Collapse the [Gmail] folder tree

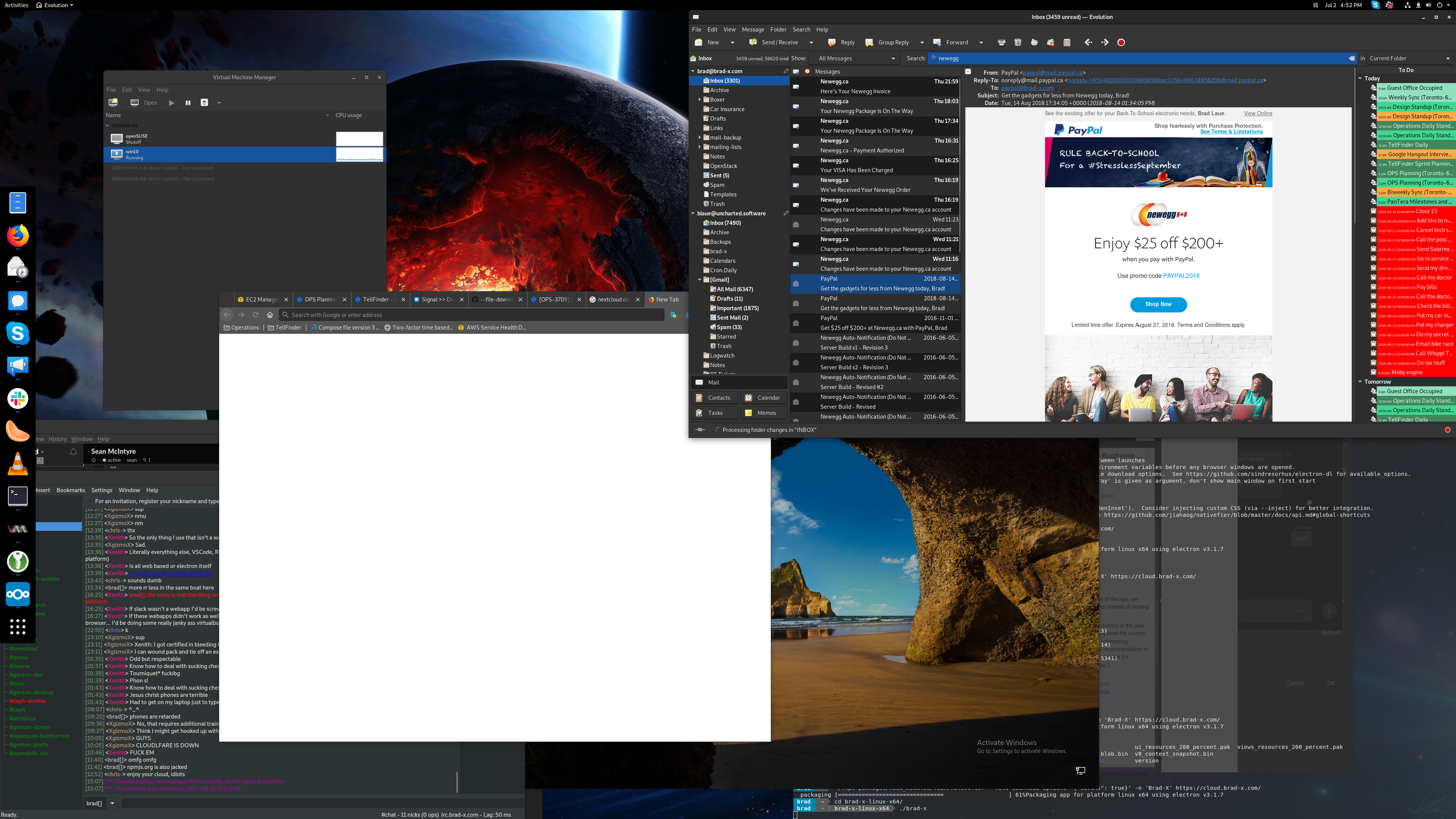tap(700, 280)
